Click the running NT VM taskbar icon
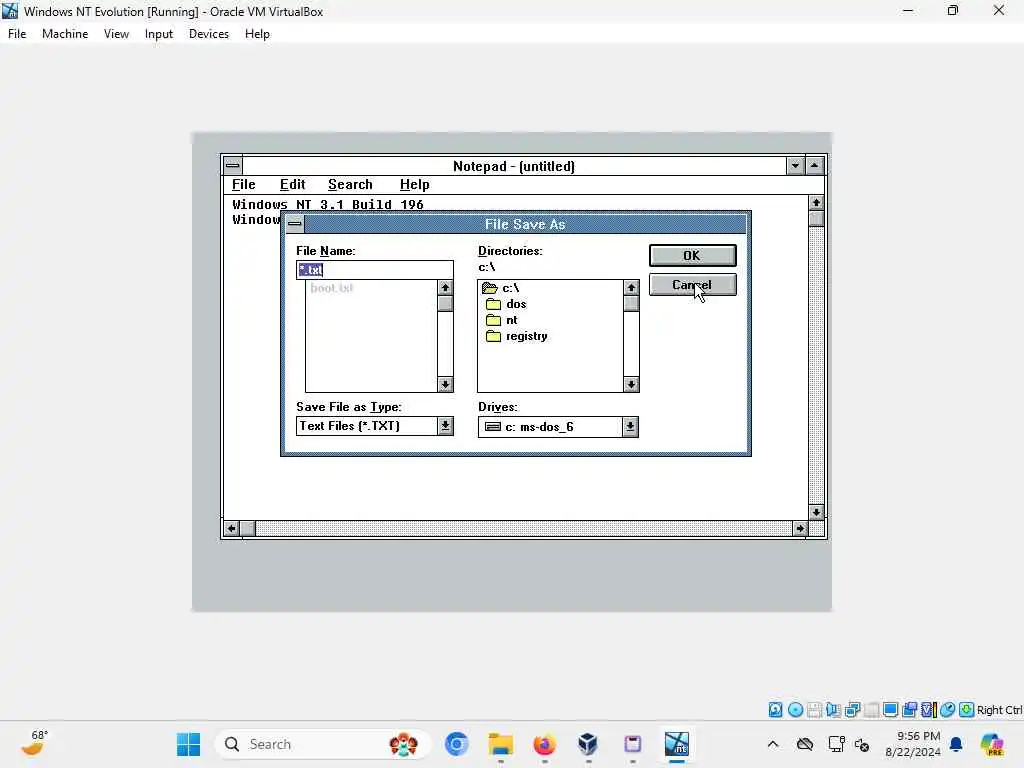This screenshot has width=1024, height=768. point(677,744)
